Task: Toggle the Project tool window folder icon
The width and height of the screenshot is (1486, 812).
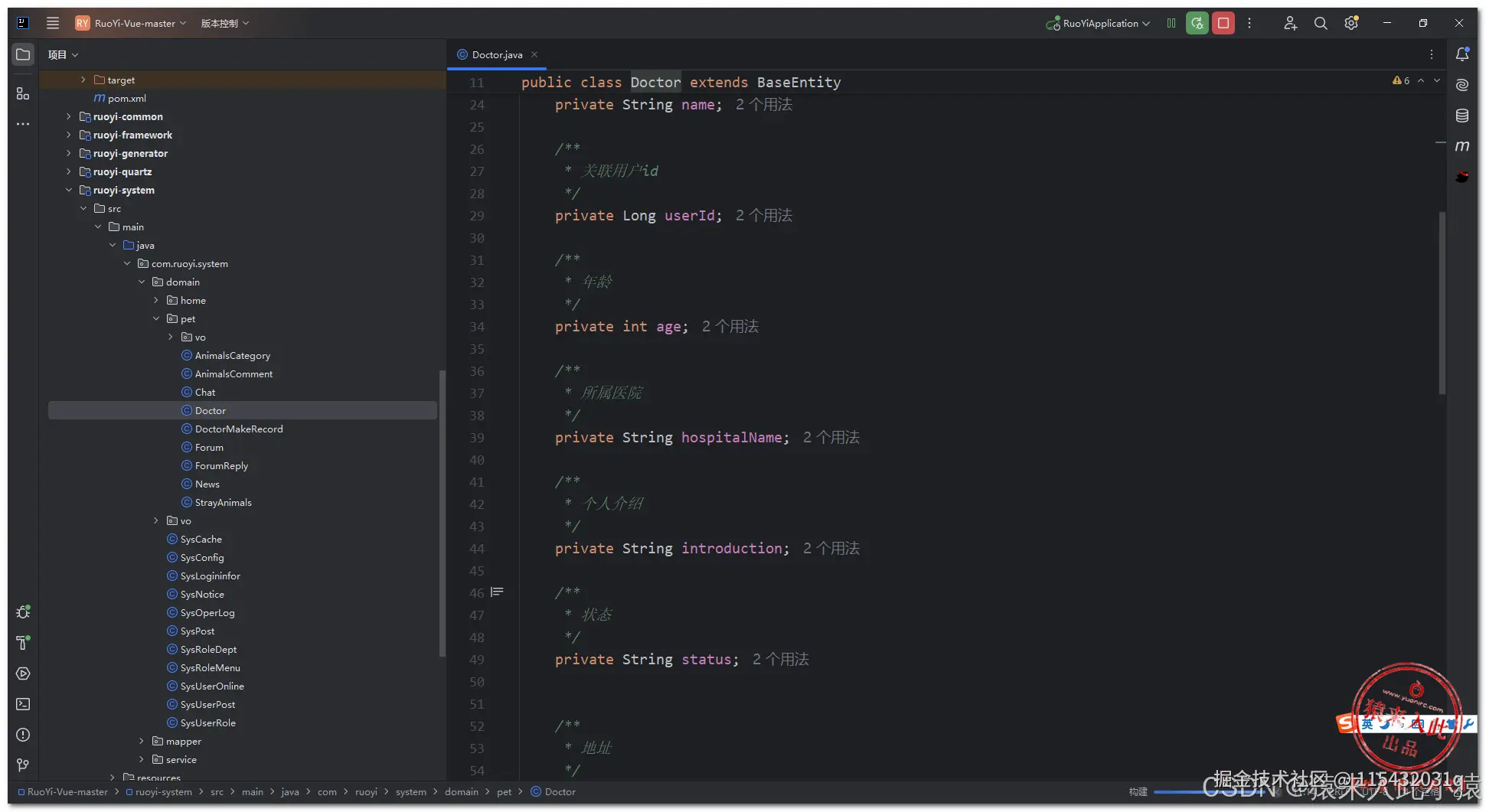Action: tap(23, 54)
